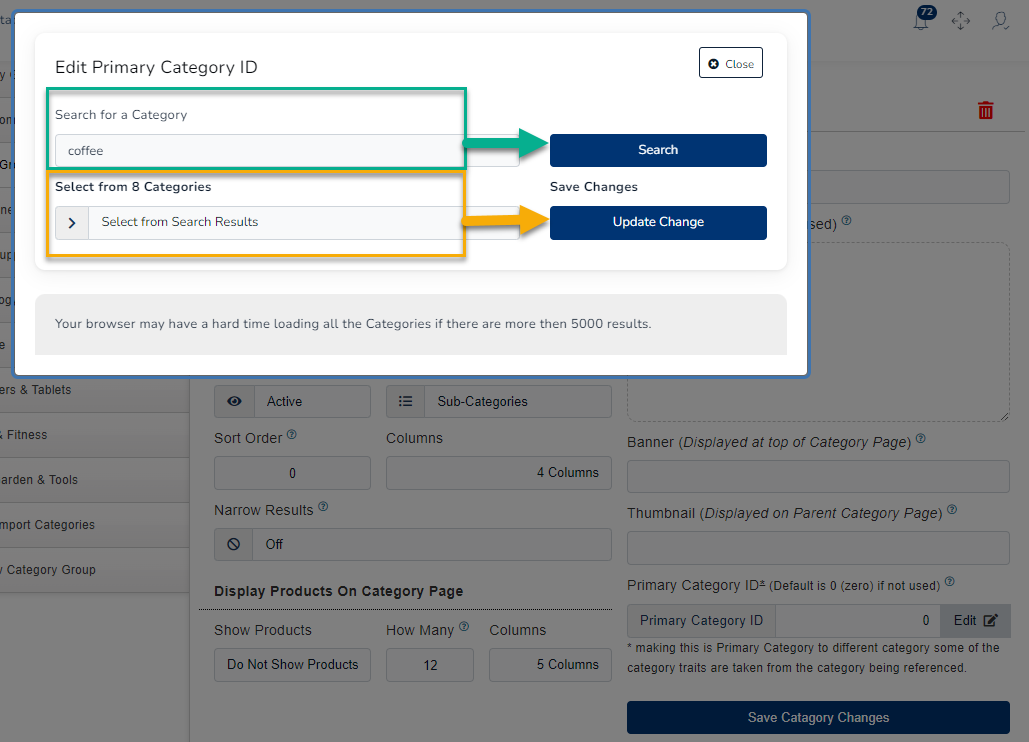Click help icon beside Thumbnail label
This screenshot has height=742, width=1029.
[x=951, y=511]
